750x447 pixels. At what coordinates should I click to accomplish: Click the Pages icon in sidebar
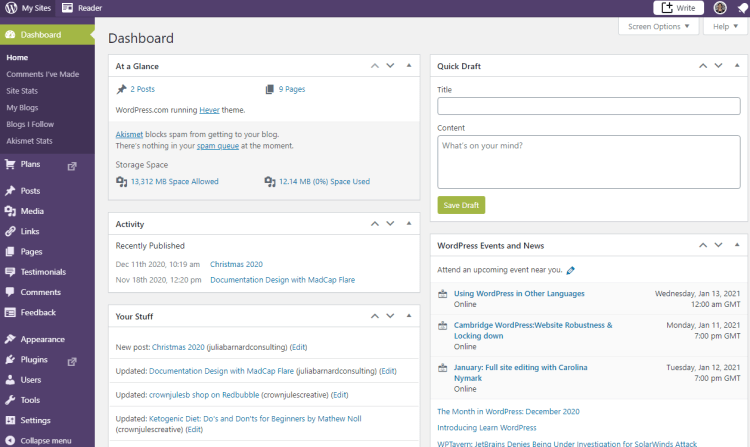click(10, 251)
